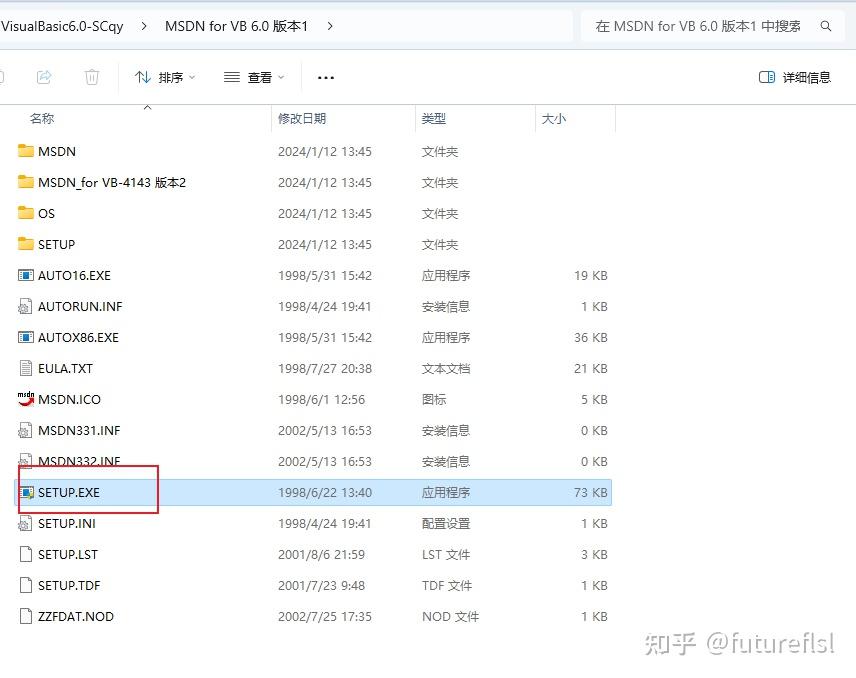Select MSDN331.INF file name
Screen dimensions: 856x678
(x=79, y=431)
